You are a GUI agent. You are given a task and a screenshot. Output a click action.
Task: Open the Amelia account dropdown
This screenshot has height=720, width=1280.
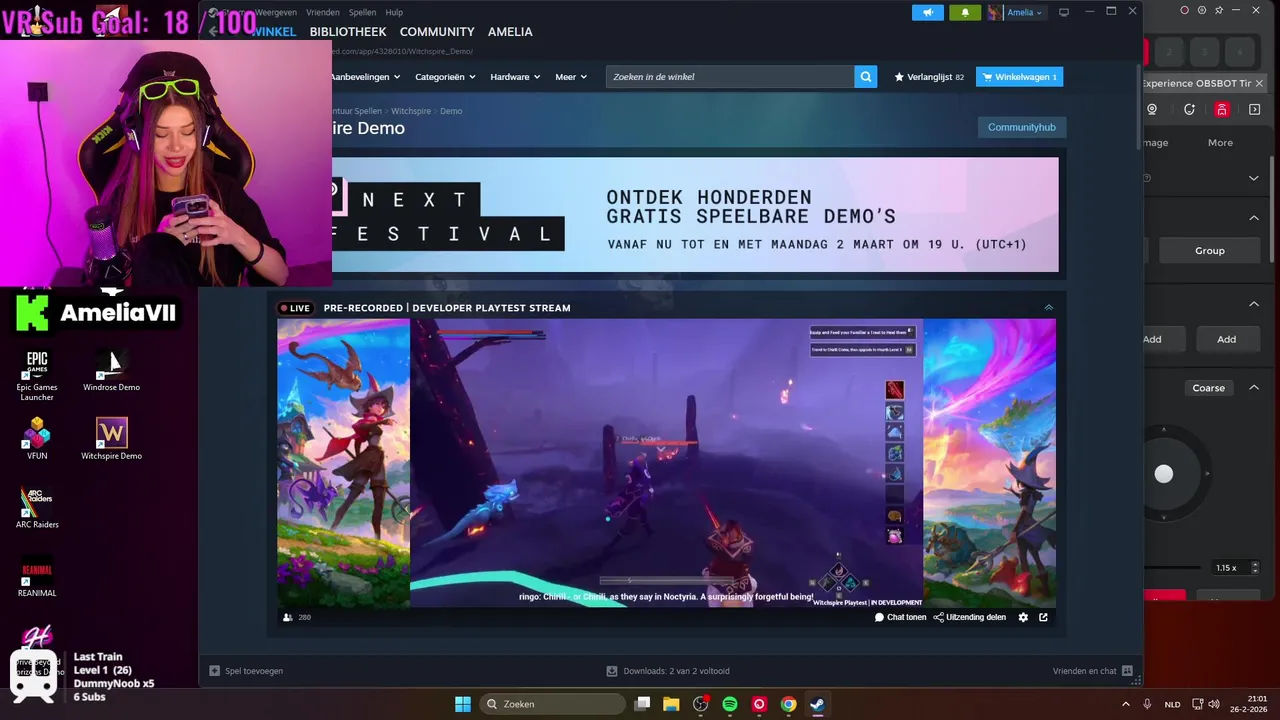1016,12
